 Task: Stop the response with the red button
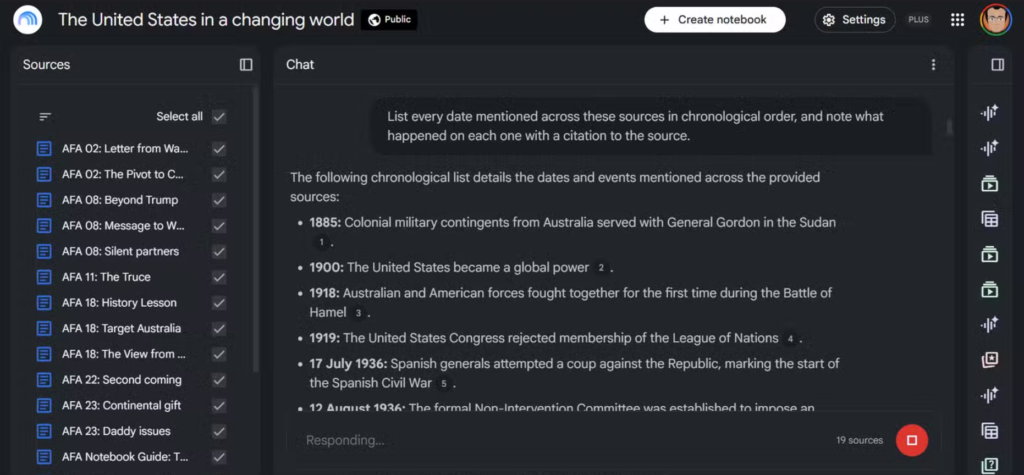(912, 440)
